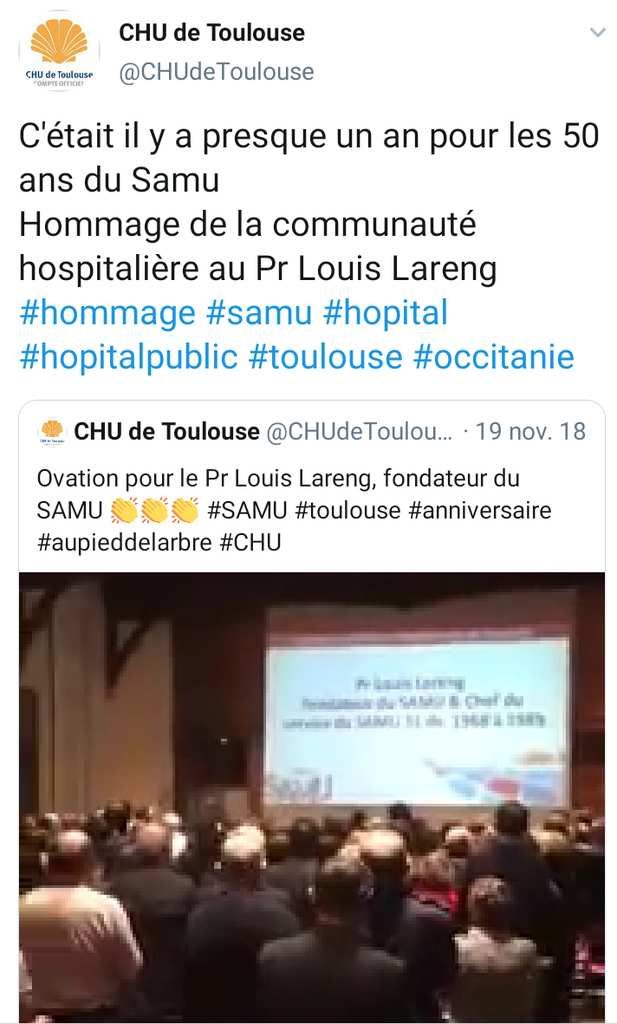Open the #hopitalpublic hashtag

[x=128, y=357]
